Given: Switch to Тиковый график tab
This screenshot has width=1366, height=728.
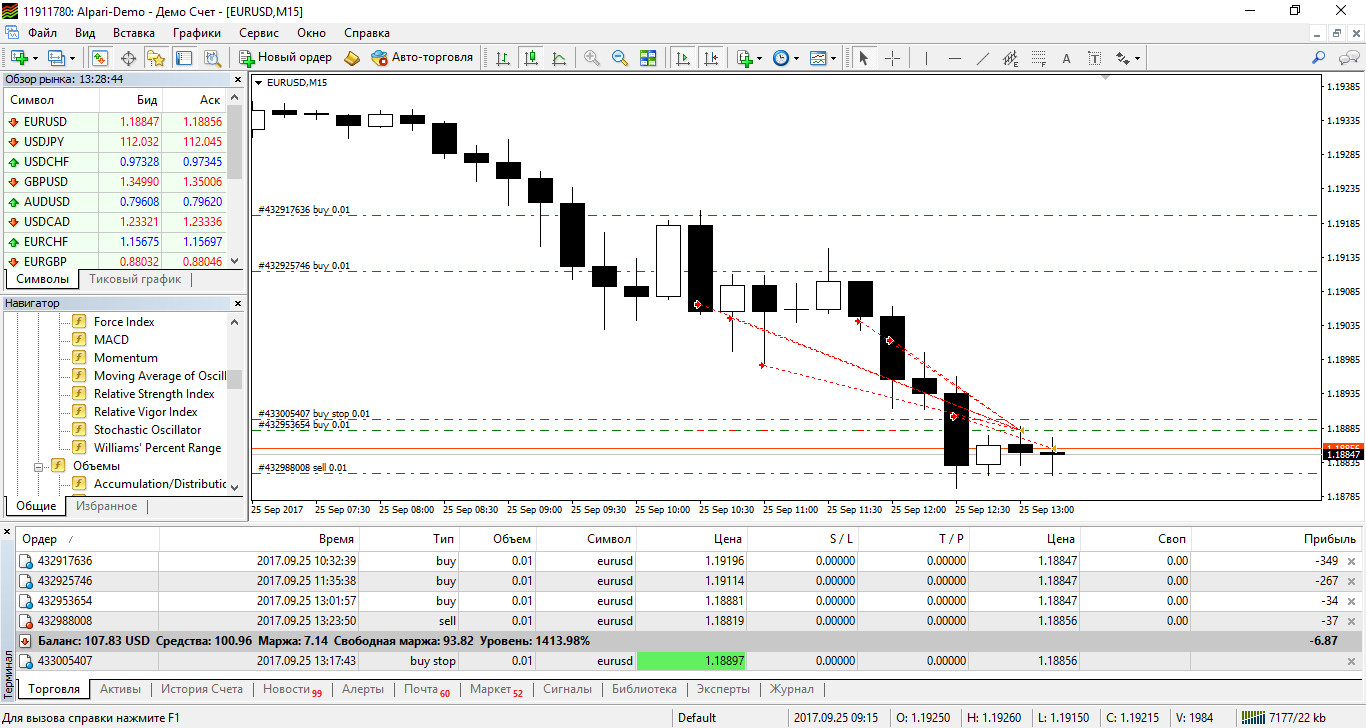Looking at the screenshot, I should [135, 279].
